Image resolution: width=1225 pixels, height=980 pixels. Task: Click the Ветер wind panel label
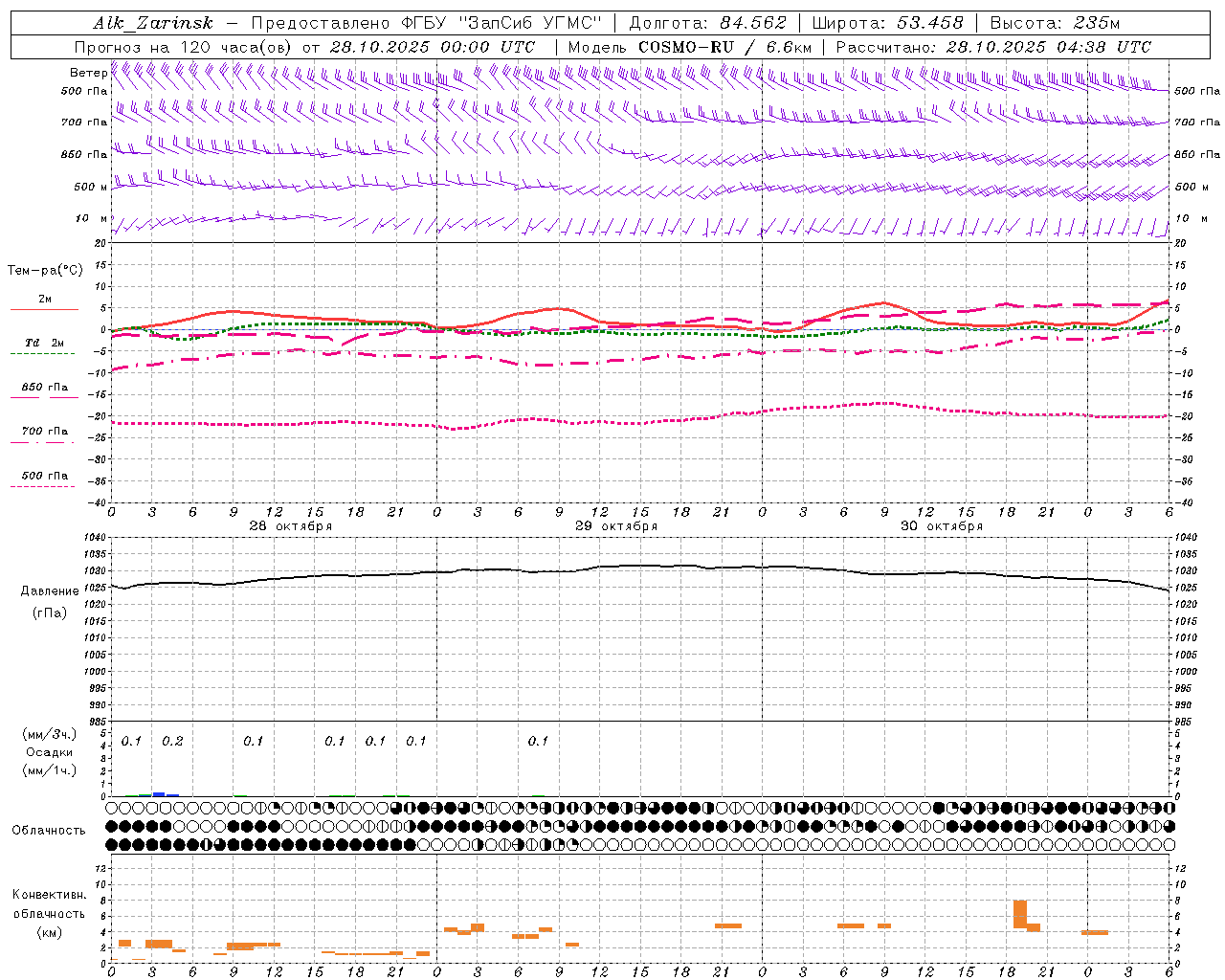89,73
